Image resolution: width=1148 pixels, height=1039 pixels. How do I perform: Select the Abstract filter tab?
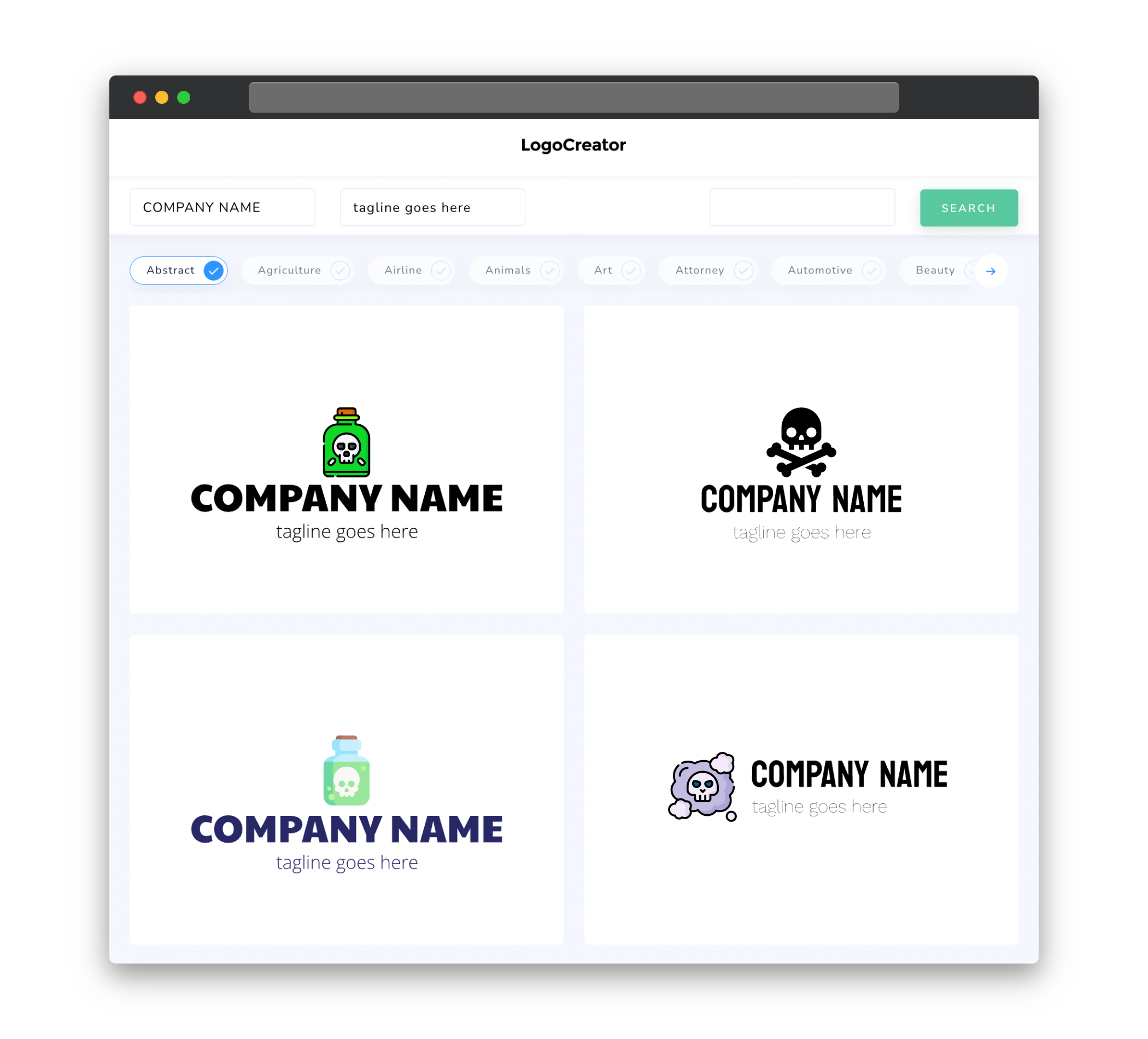pyautogui.click(x=179, y=270)
